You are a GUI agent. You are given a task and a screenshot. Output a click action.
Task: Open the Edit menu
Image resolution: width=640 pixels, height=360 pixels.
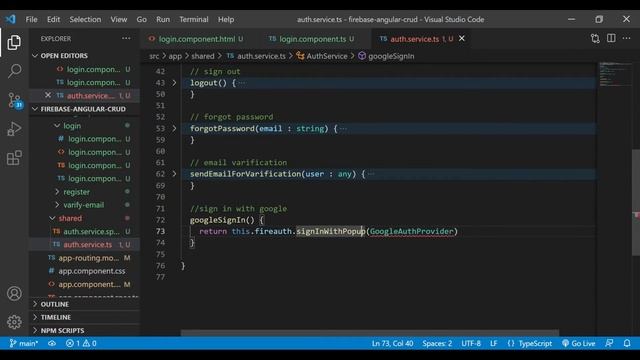(53, 19)
